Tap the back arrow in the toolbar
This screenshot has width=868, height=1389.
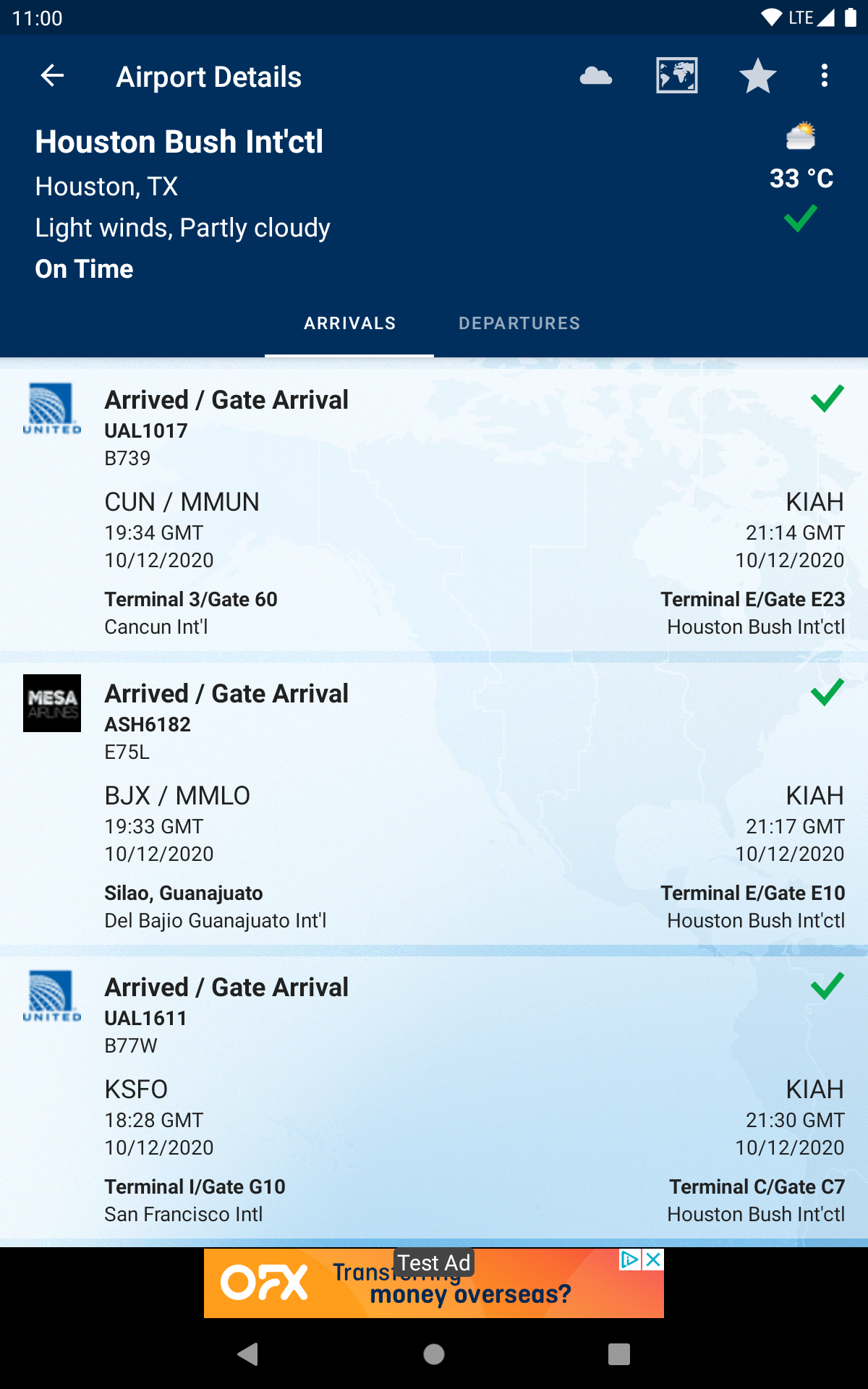point(52,75)
